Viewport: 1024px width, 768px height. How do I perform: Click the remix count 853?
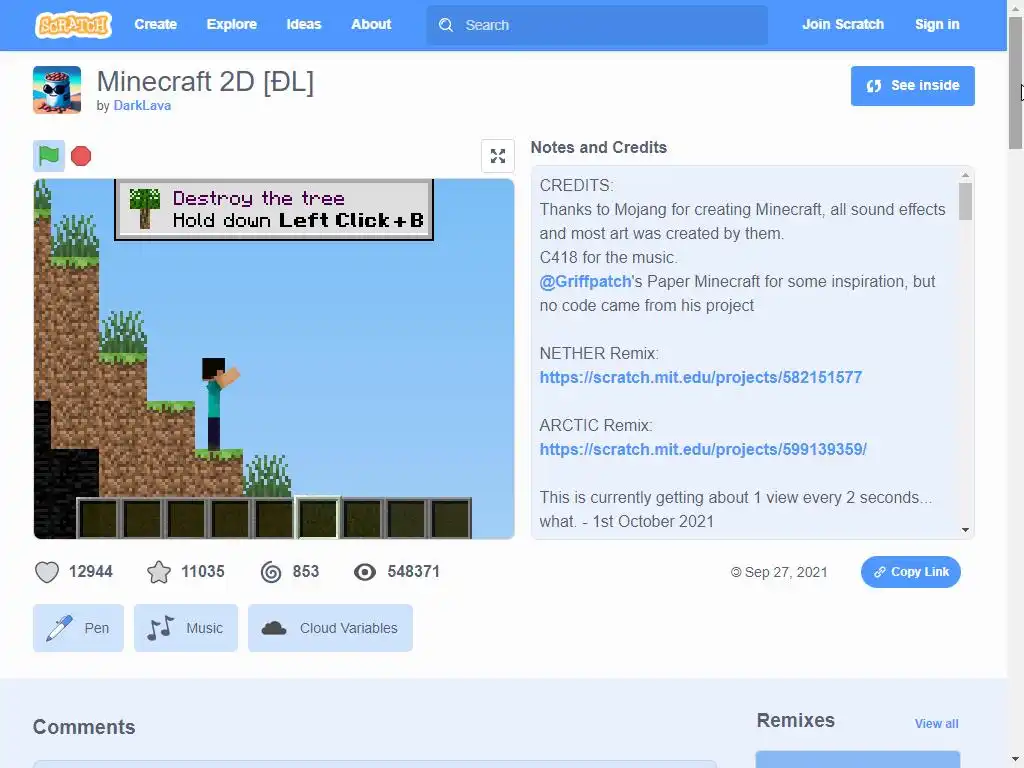(x=306, y=571)
